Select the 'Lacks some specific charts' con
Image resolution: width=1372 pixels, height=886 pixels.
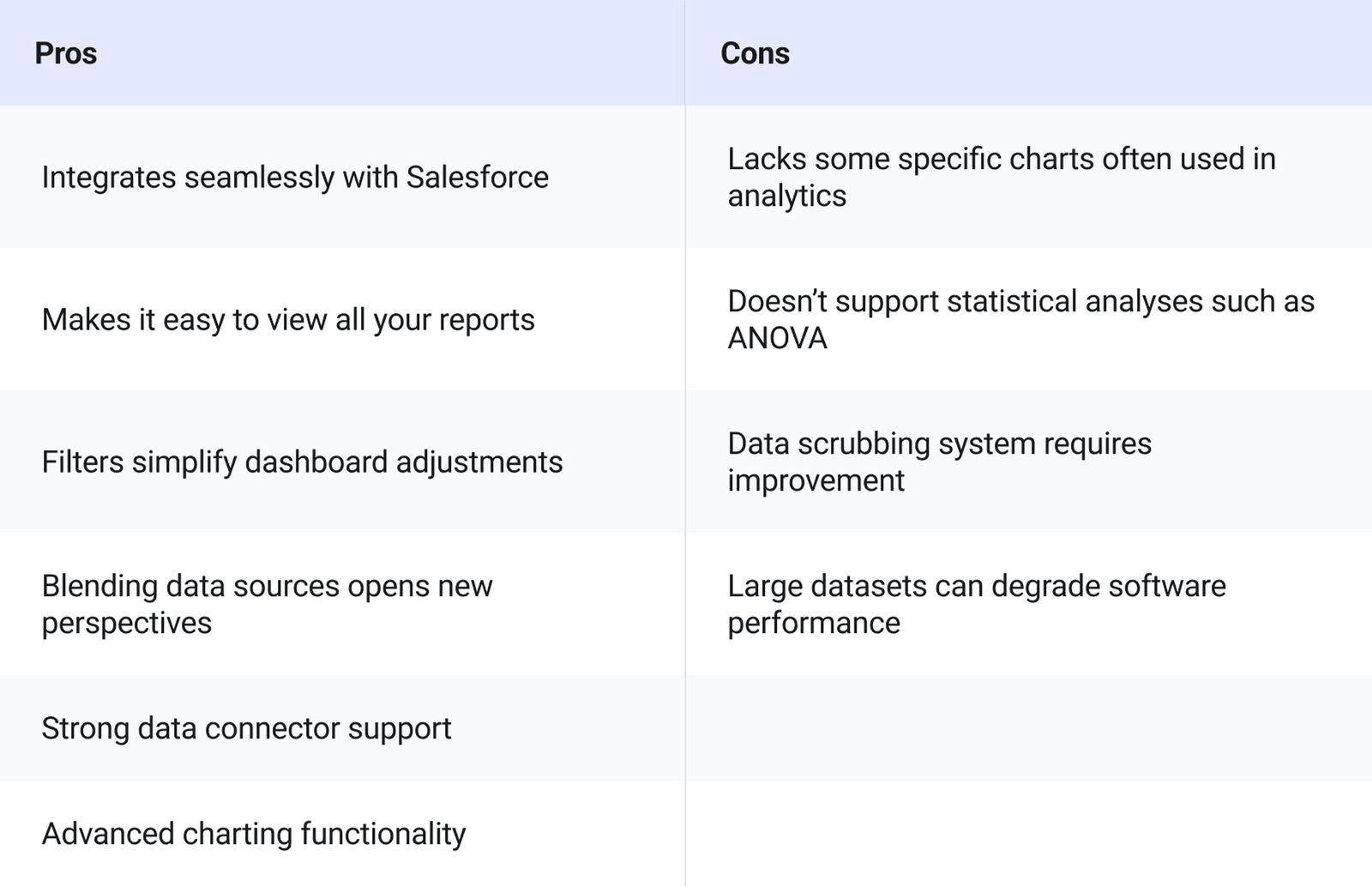point(1001,177)
